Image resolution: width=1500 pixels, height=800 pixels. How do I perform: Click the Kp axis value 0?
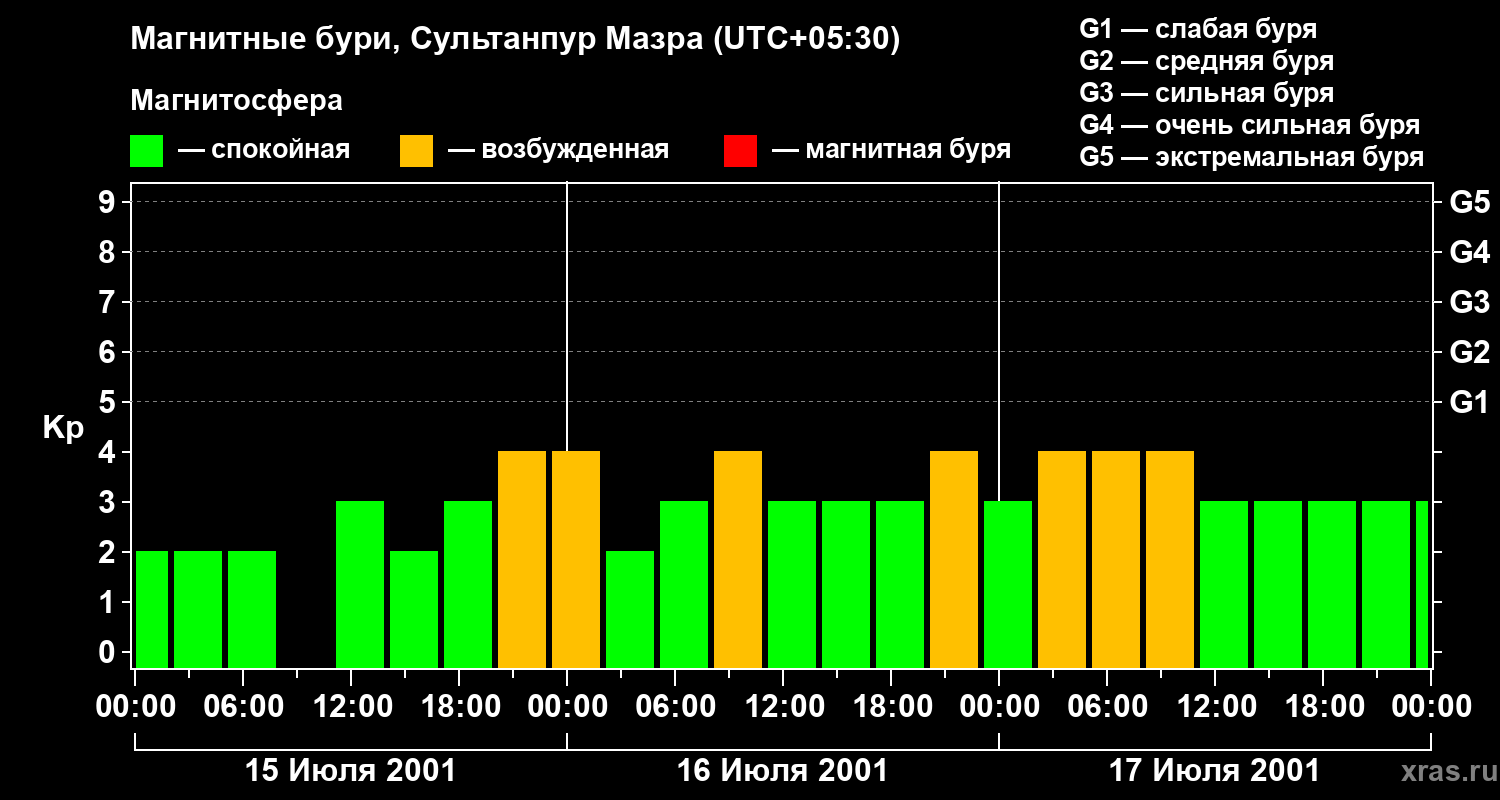[x=109, y=653]
